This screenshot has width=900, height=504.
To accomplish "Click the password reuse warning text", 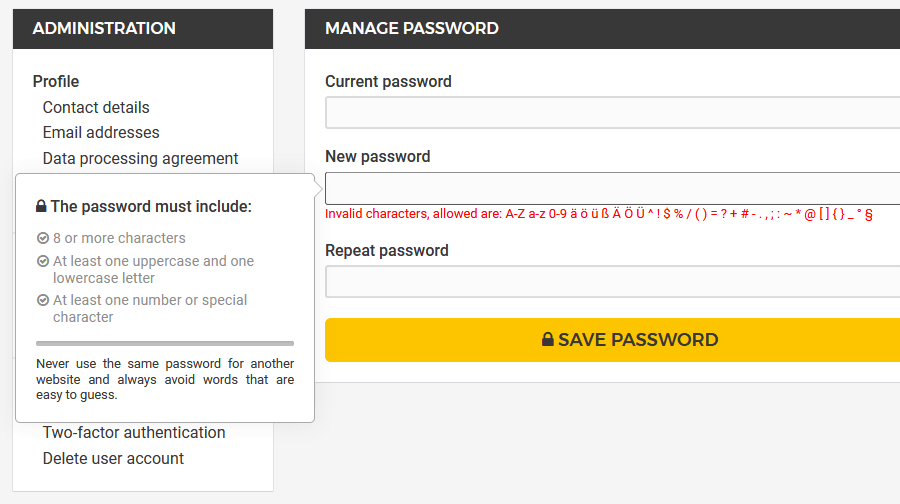I will [165, 379].
